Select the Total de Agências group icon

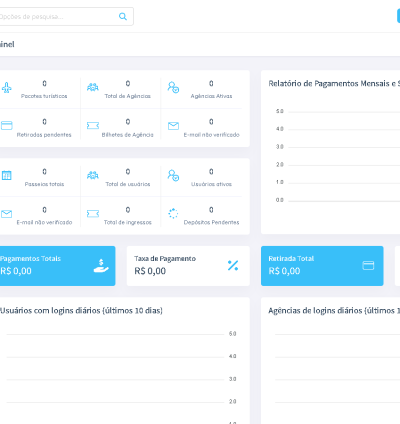(93, 87)
